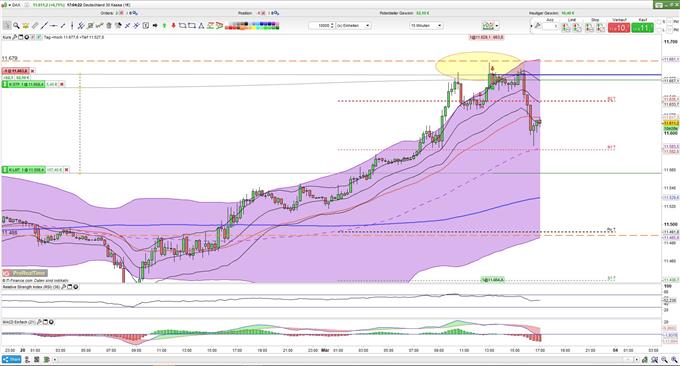The image size is (680, 366).
Task: Open the Kurs price settings wrench
Action: pyautogui.click(x=14, y=37)
